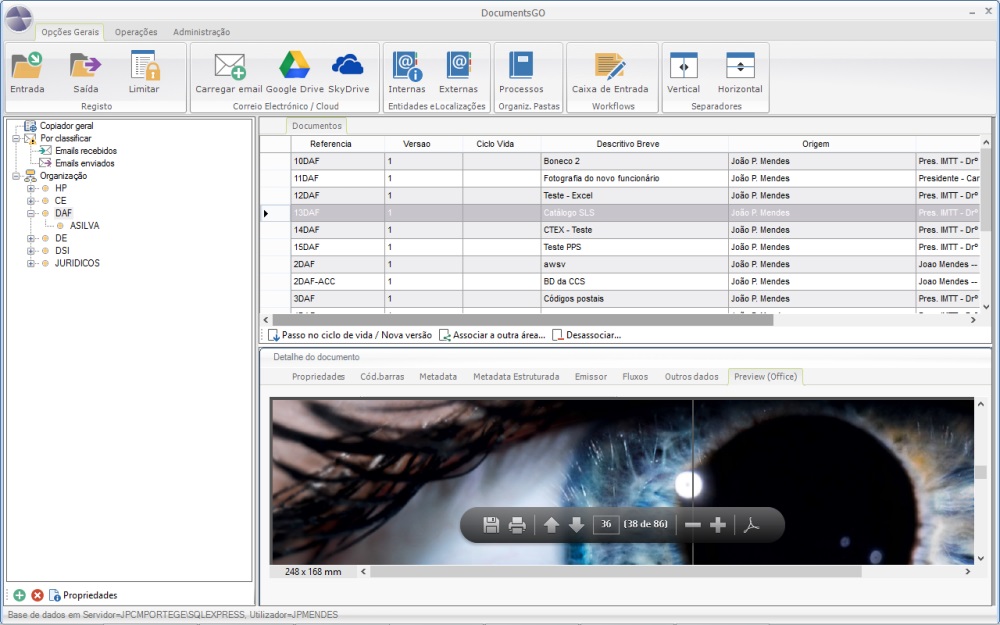This screenshot has width=1000, height=625.
Task: Zoom in with the plus preview button
Action: pos(717,525)
